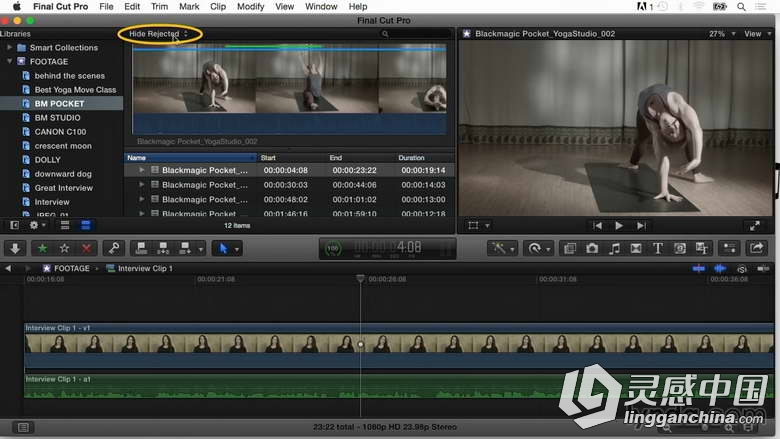This screenshot has width=780, height=439.
Task: Switch browser to list view
Action: (x=86, y=225)
